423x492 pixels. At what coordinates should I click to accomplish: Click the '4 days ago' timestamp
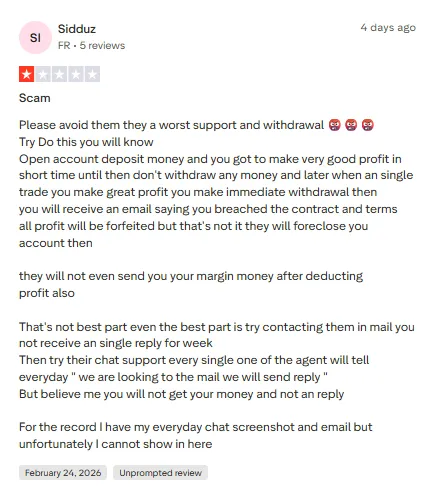pos(388,27)
